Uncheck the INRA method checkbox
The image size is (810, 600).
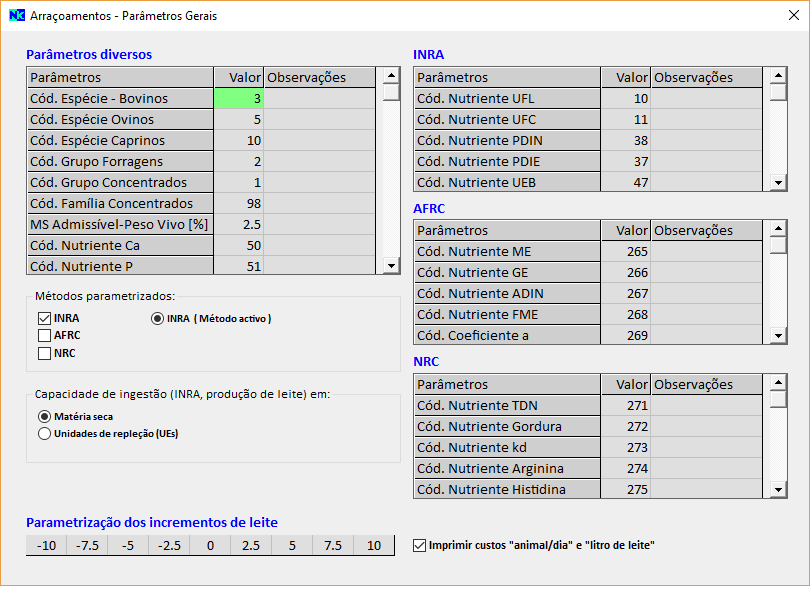44,318
